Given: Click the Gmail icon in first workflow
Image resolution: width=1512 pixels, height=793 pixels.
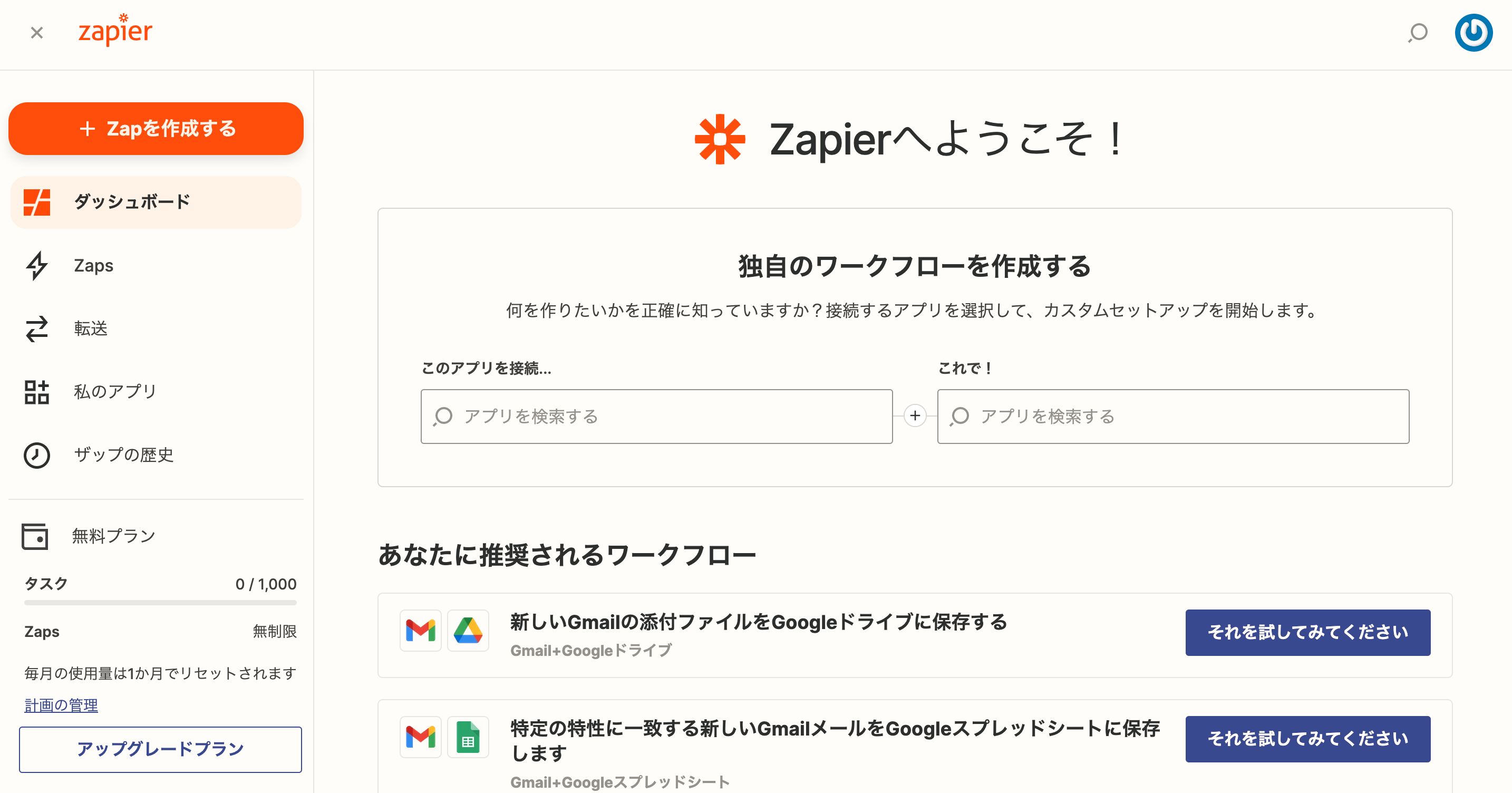Looking at the screenshot, I should click(x=420, y=631).
